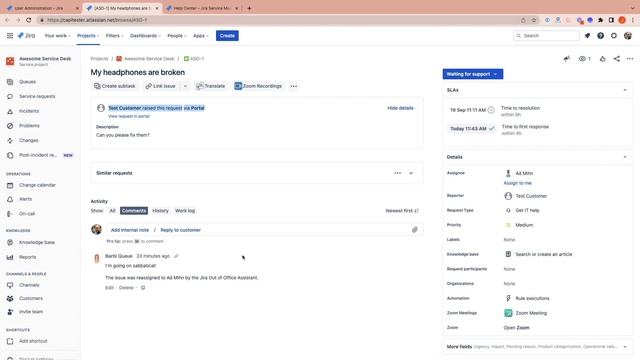Click the feedback megaphone icon
Viewport: 640px width, 360px height.
[567, 59]
